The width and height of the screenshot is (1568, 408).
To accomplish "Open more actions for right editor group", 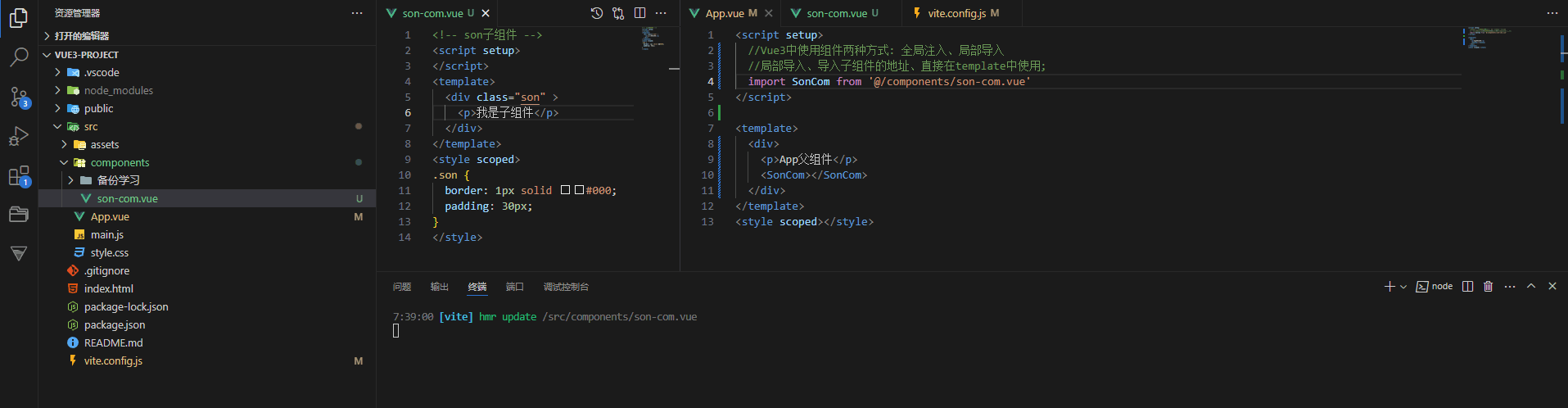I will click(1552, 13).
